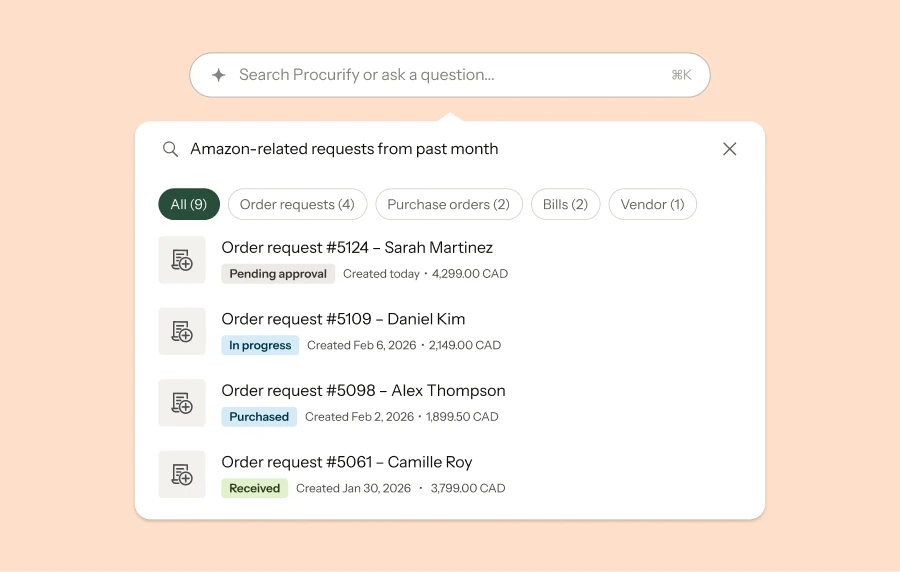This screenshot has height=572, width=900.
Task: Open Order request #5109 – Daniel Kim
Action: [x=343, y=319]
